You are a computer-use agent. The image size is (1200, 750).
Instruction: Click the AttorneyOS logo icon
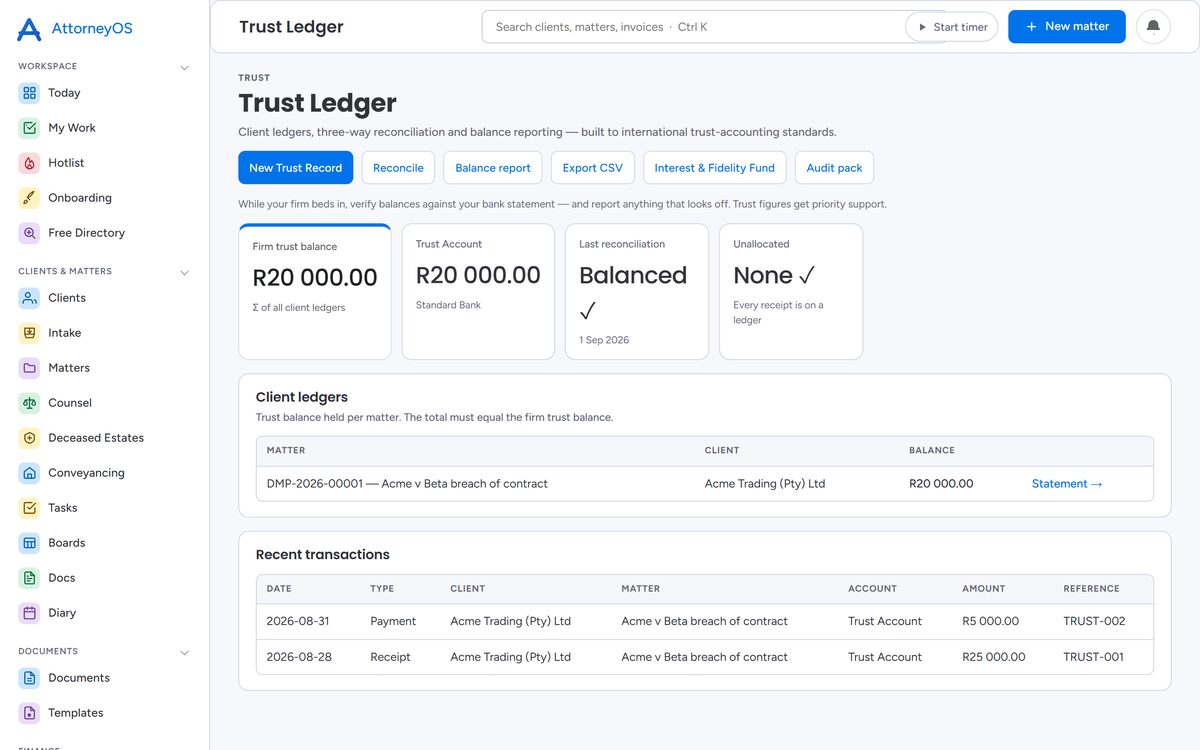point(29,29)
